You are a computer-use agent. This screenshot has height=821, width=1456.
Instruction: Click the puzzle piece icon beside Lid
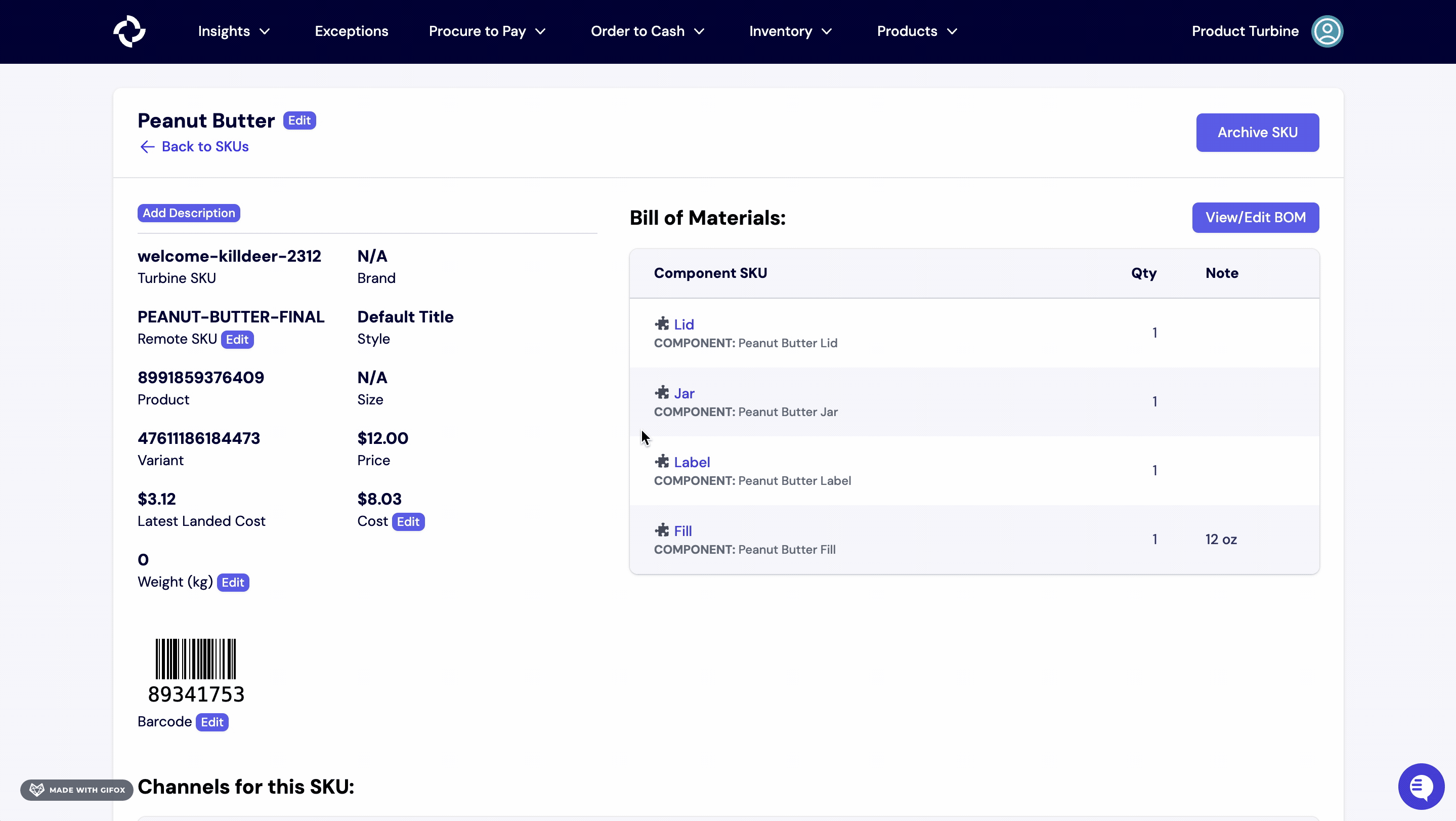pyautogui.click(x=661, y=324)
